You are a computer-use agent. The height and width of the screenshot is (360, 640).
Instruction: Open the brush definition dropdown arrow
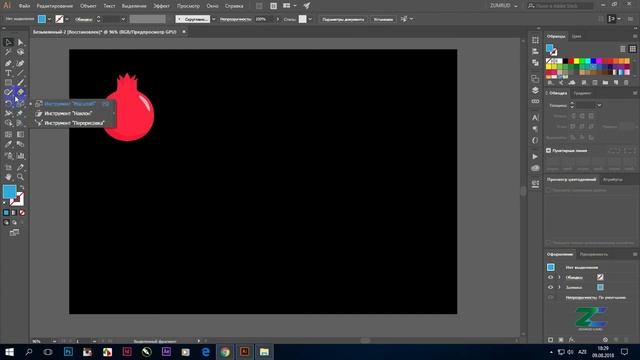point(213,19)
